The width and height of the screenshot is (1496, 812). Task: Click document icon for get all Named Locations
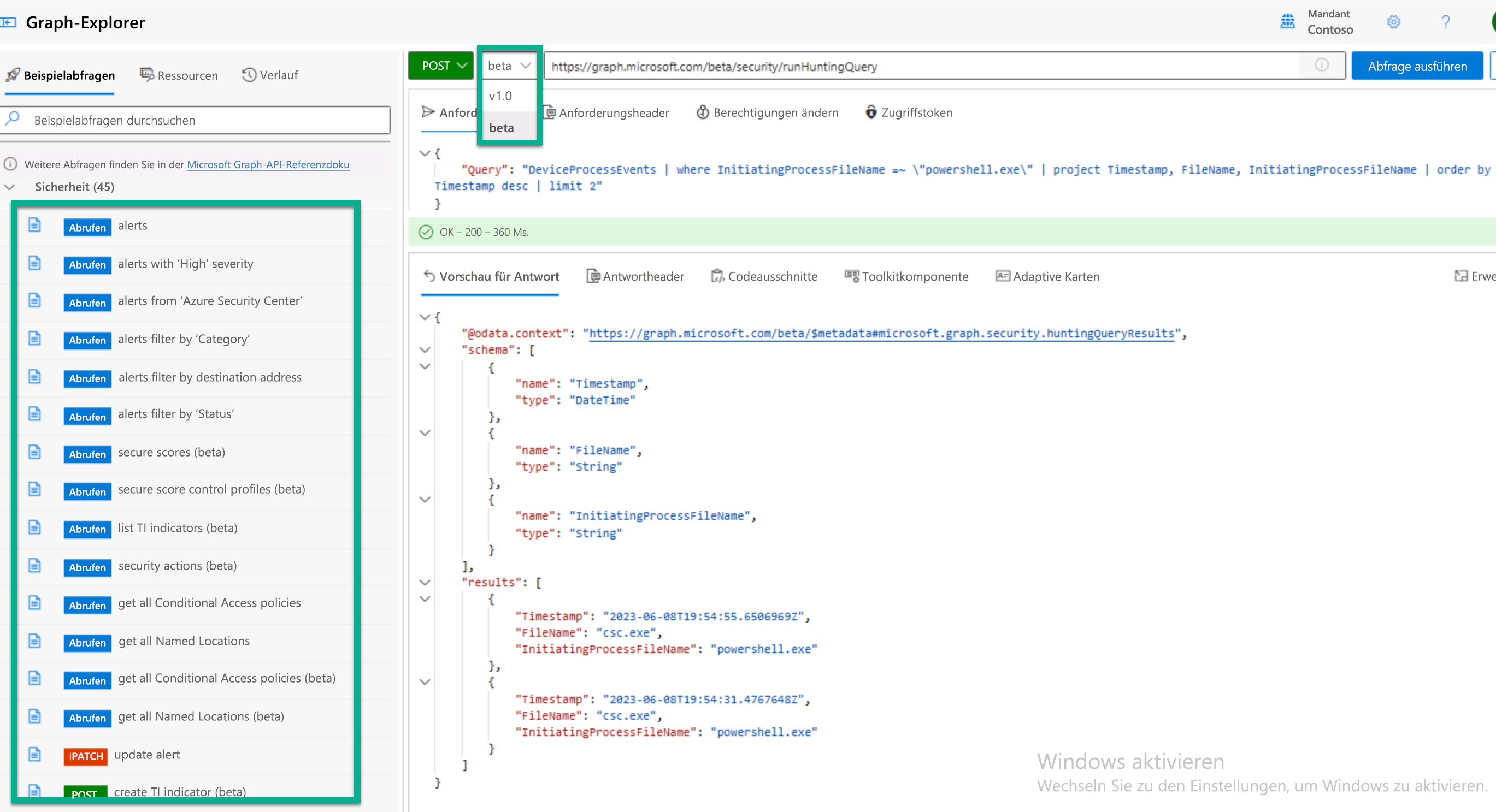pyautogui.click(x=35, y=641)
